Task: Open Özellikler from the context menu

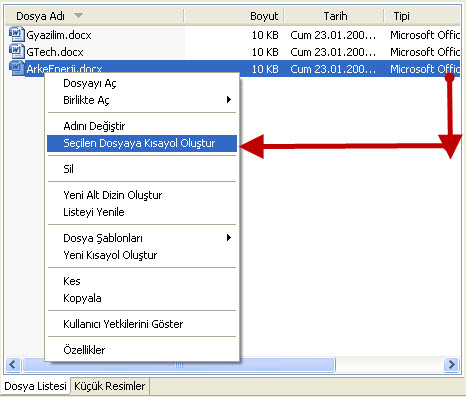Action: click(142, 350)
